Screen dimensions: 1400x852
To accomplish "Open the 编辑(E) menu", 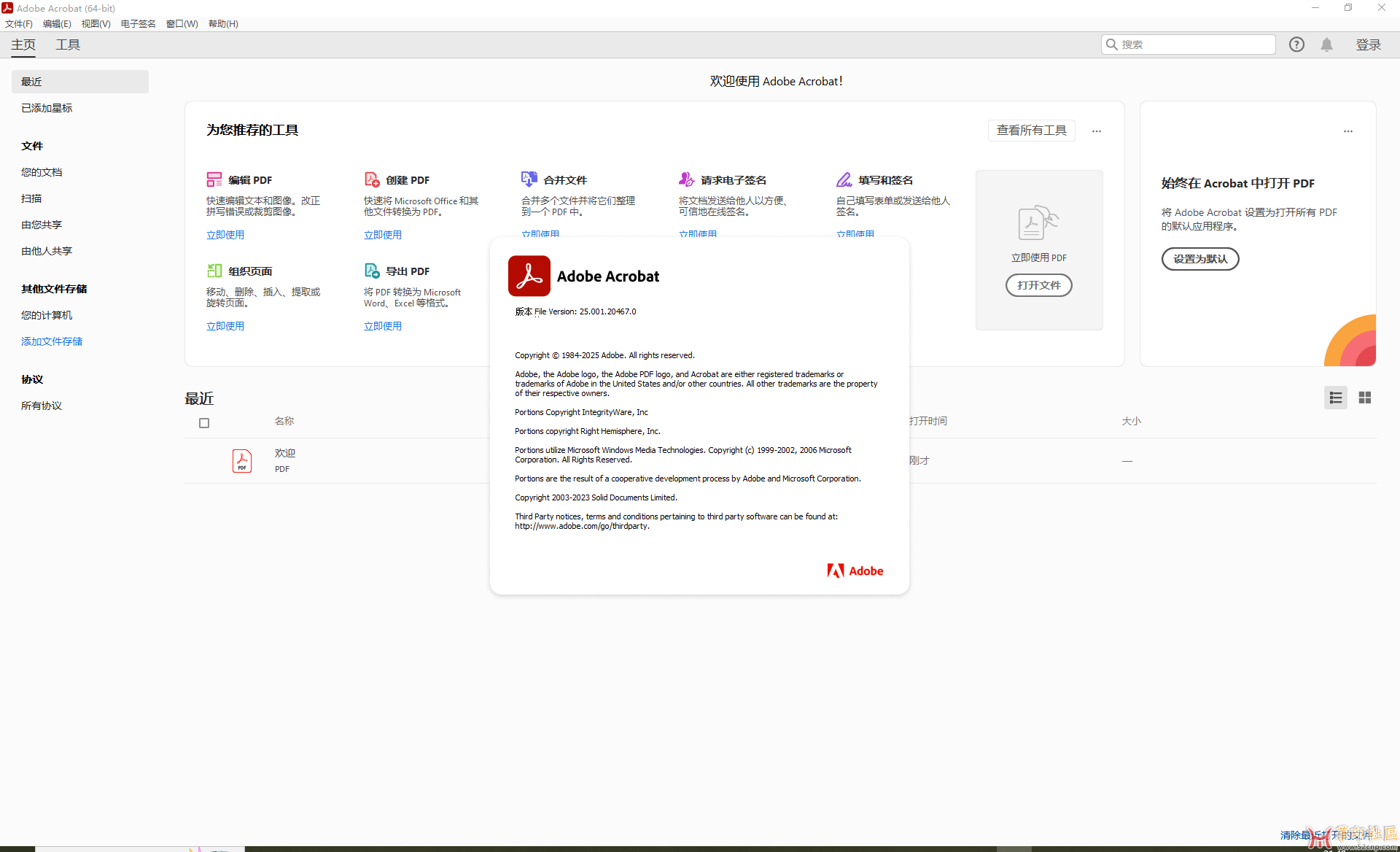I will pyautogui.click(x=57, y=24).
